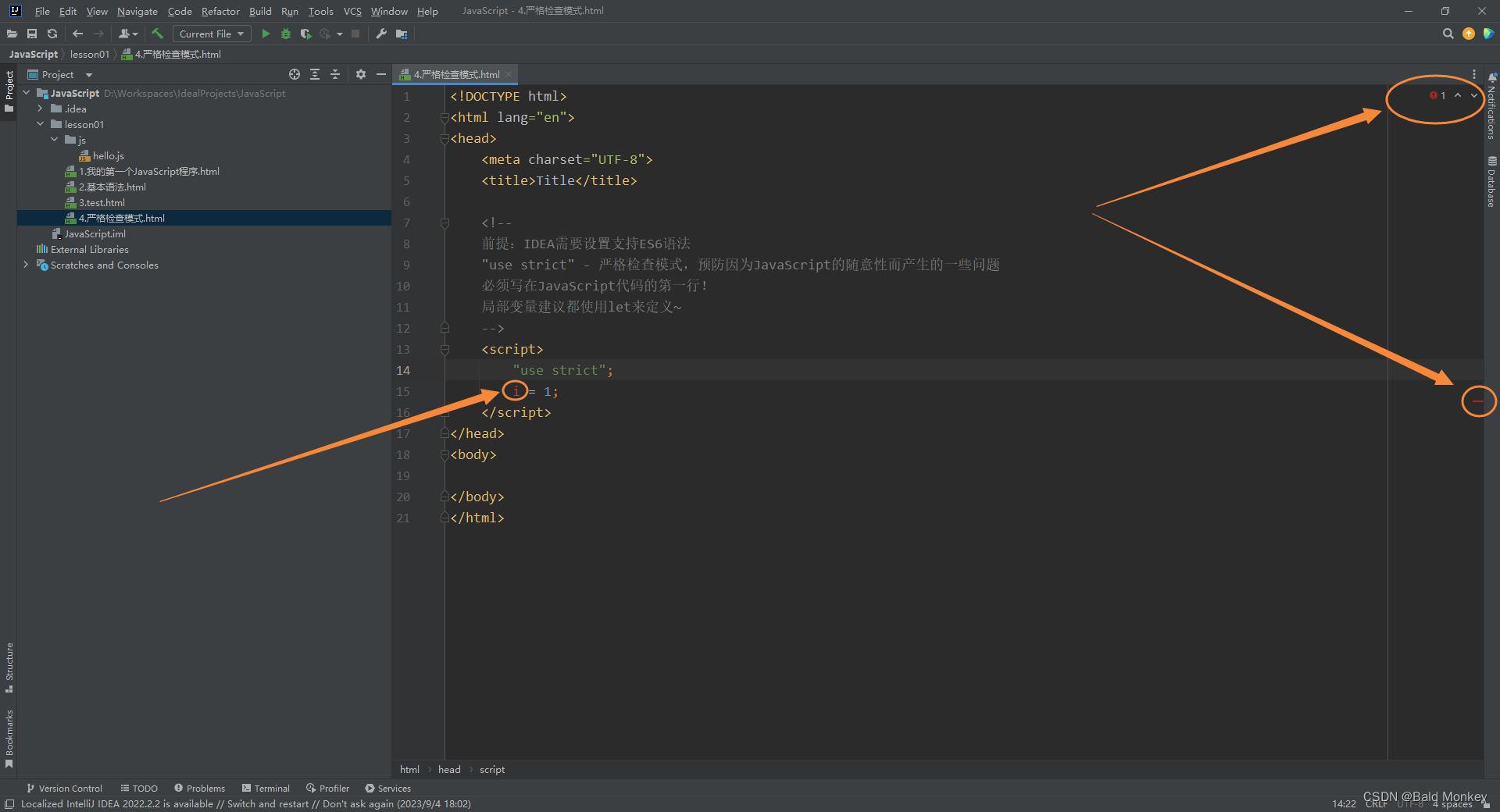Viewport: 1500px width, 812px height.
Task: Navigate back with the left arrow
Action: [x=77, y=34]
